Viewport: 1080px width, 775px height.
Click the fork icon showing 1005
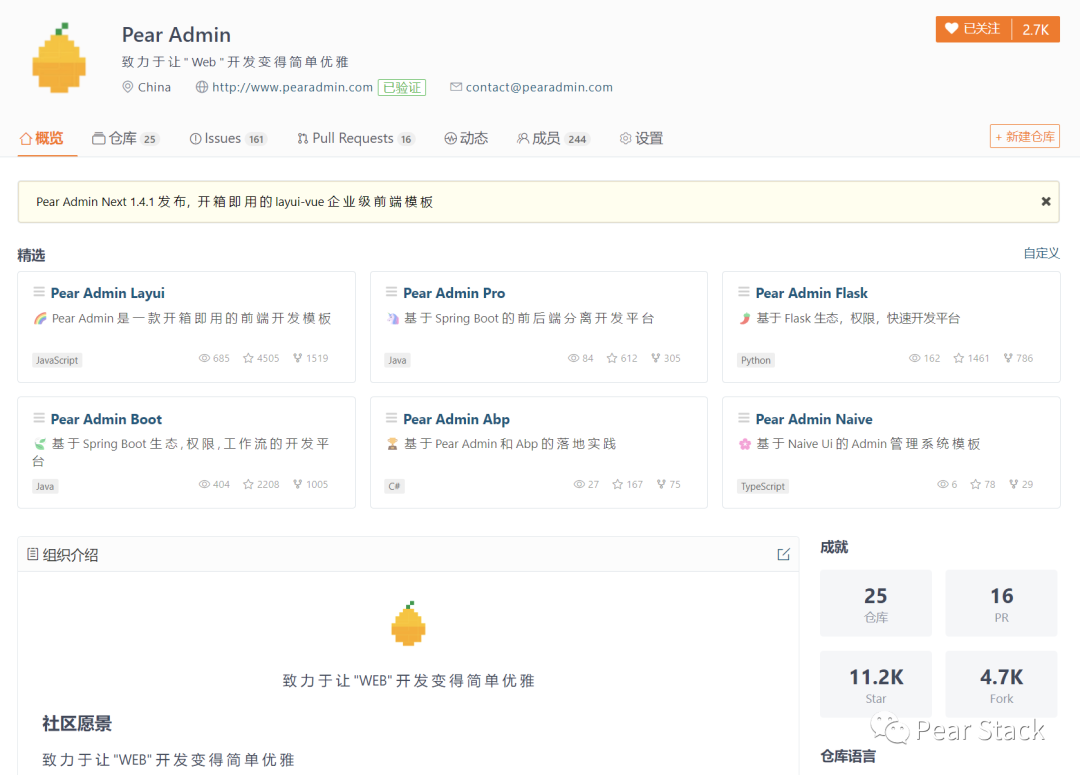point(298,484)
